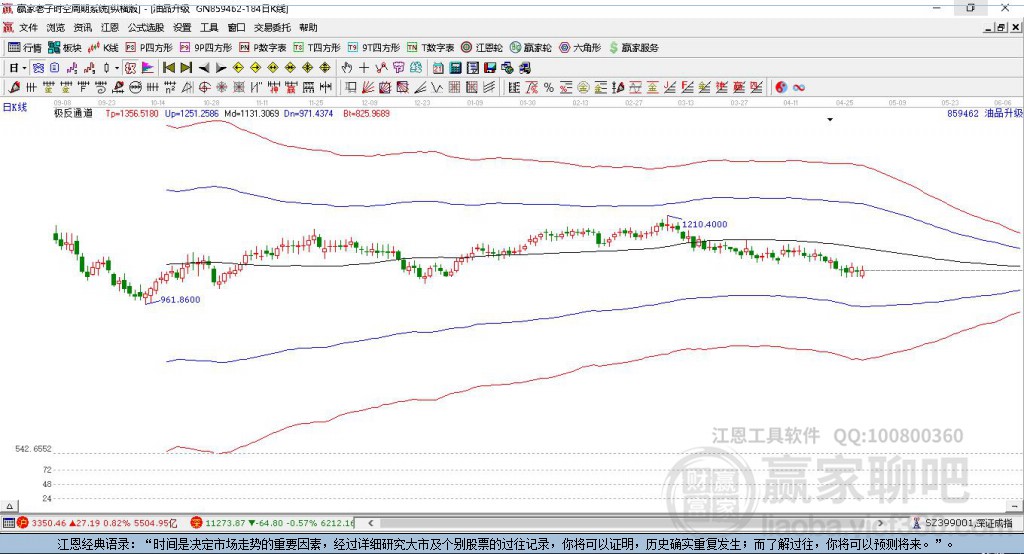Select the percent % ratio tool

[549, 88]
